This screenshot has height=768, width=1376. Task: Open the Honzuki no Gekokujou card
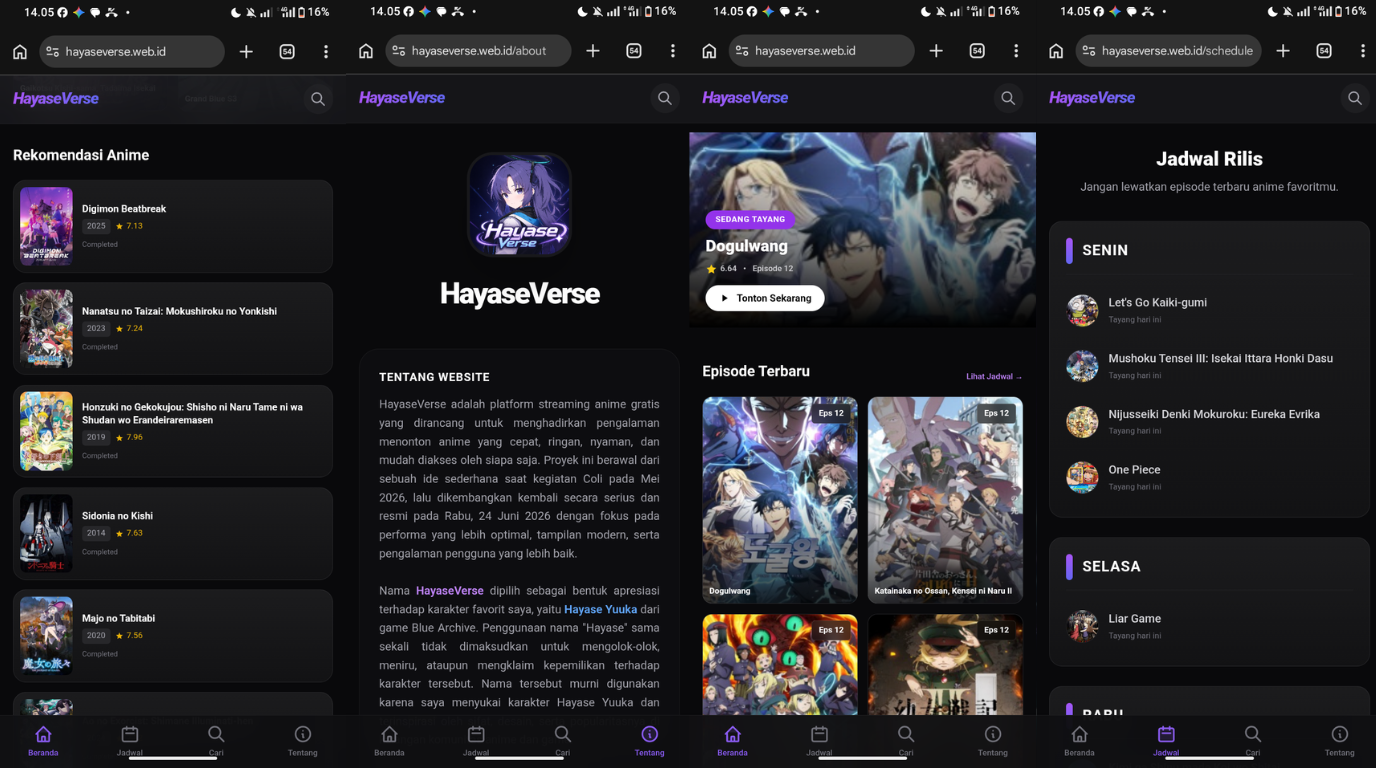pyautogui.click(x=173, y=431)
